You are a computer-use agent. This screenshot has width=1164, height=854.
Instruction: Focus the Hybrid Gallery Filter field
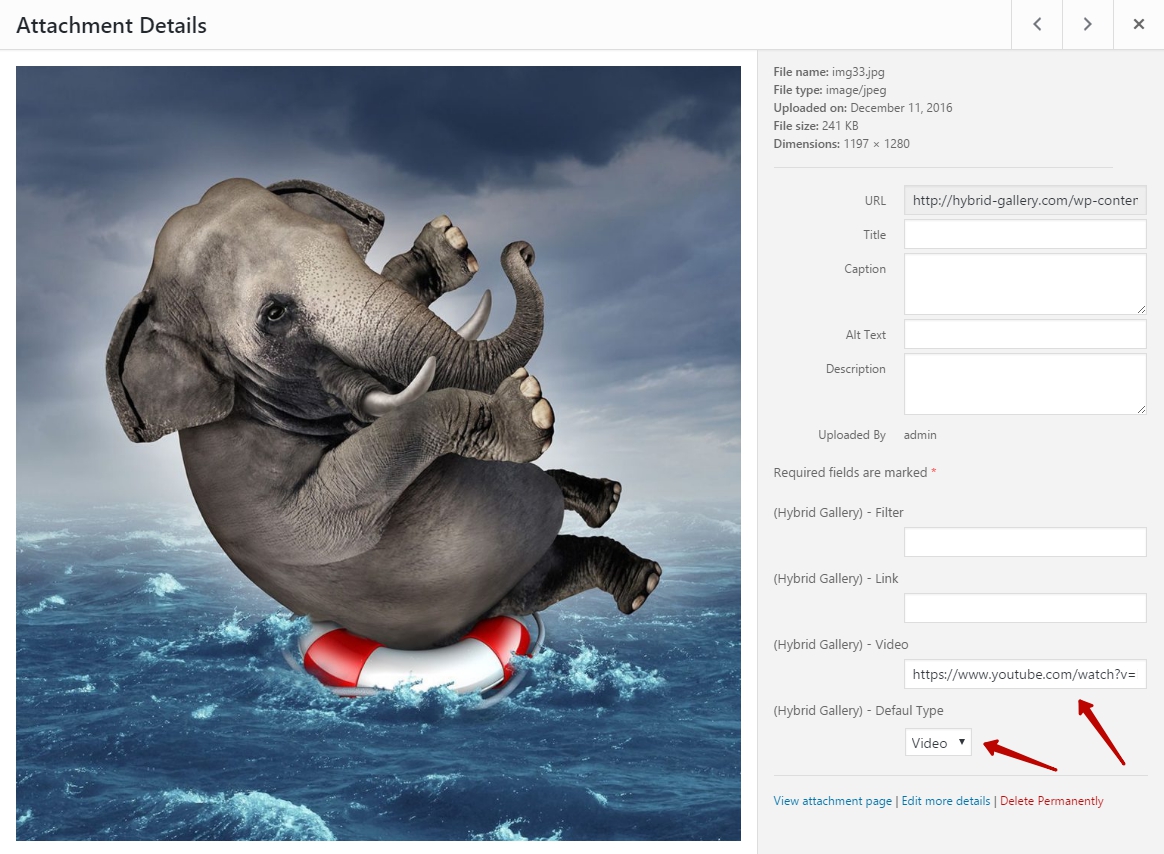[x=1024, y=542]
